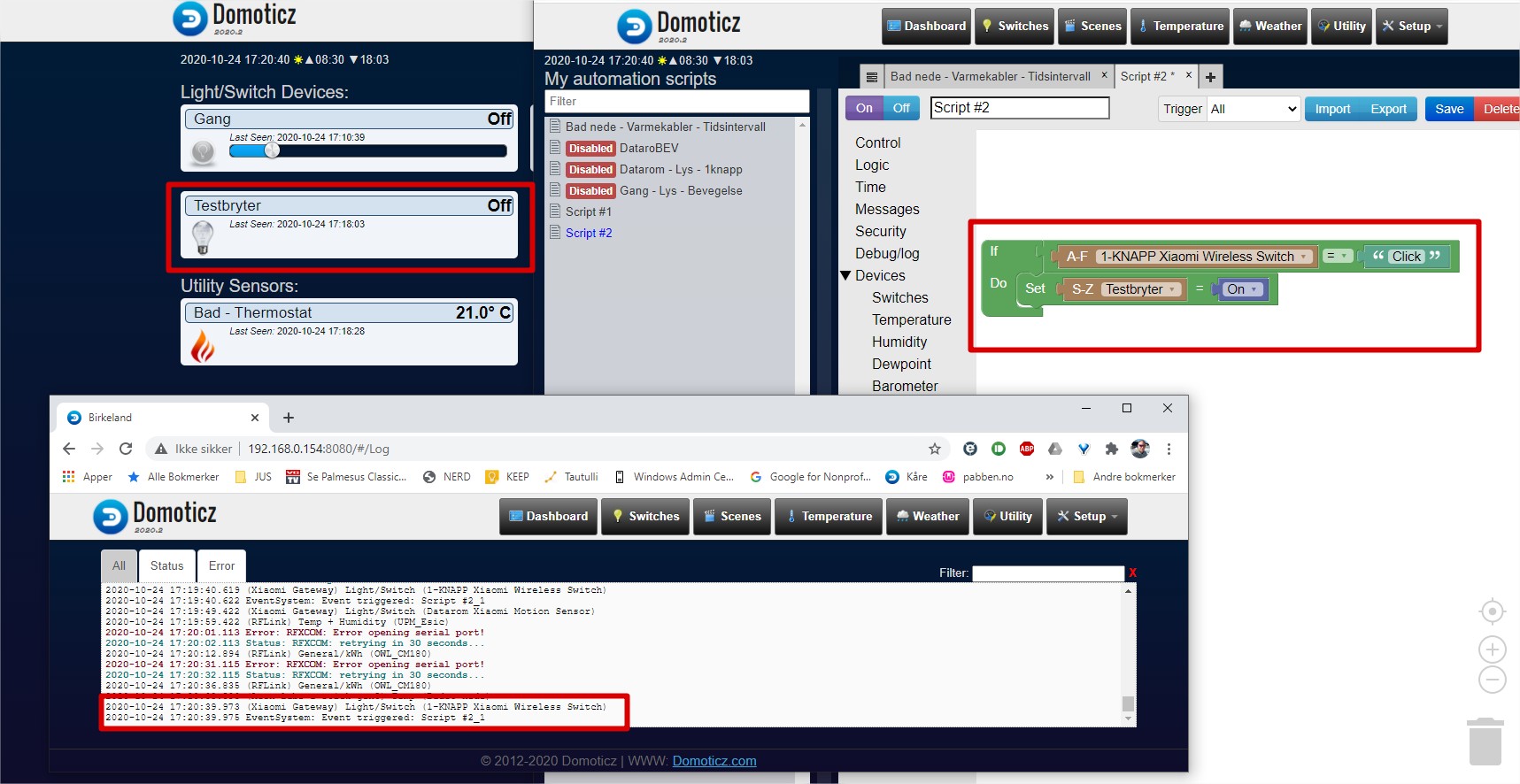Center the Blockly workspace view
The height and width of the screenshot is (784, 1520).
(1493, 611)
